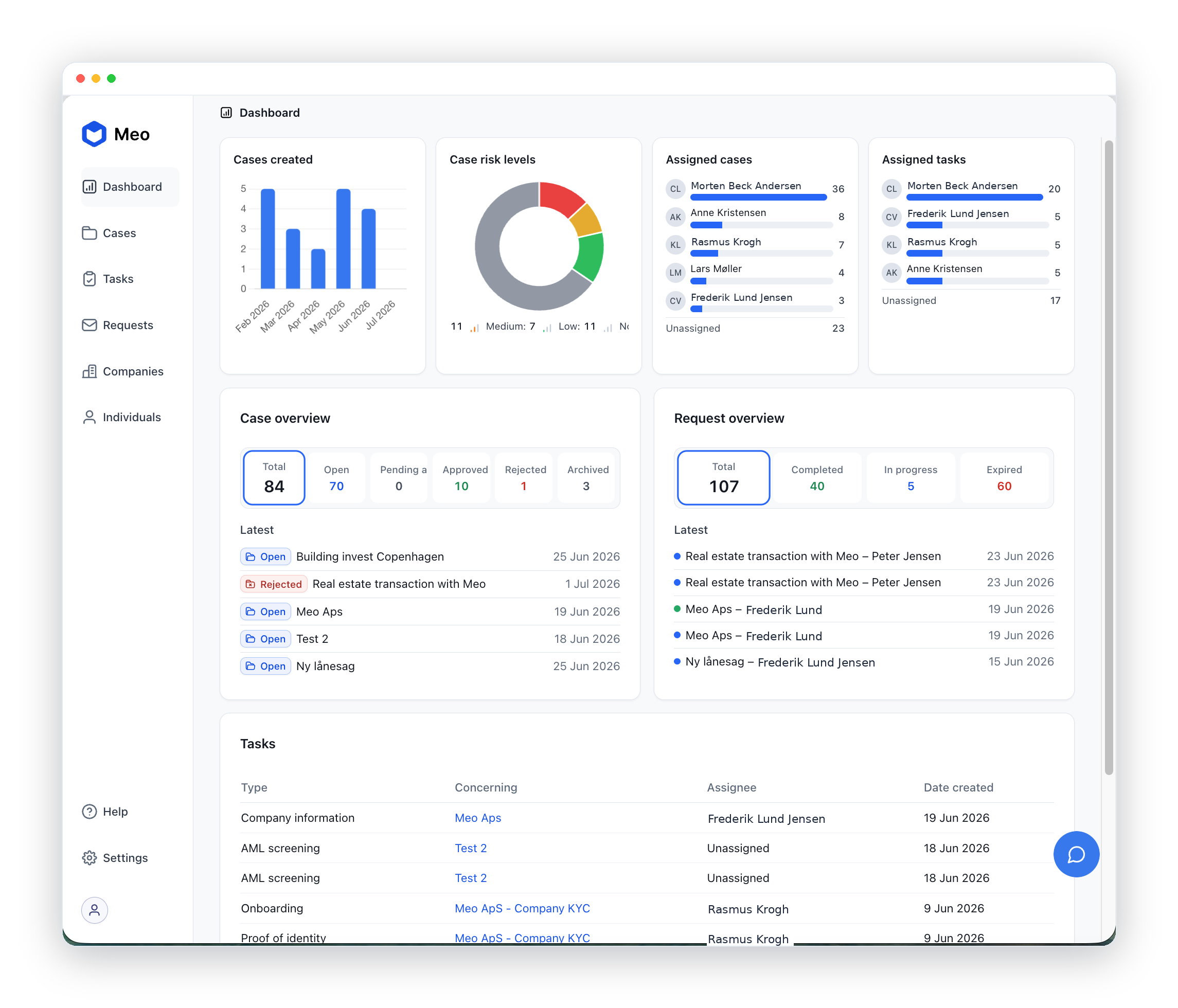This screenshot has width=1178, height=1008.
Task: Click the yellow segment of risk donut
Action: click(585, 220)
